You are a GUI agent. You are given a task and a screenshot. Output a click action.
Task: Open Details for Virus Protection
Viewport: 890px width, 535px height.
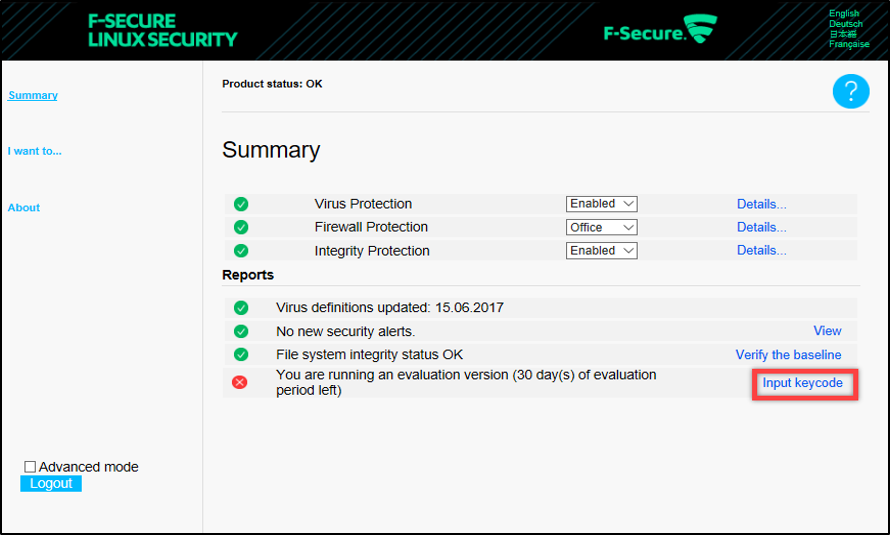tap(761, 204)
